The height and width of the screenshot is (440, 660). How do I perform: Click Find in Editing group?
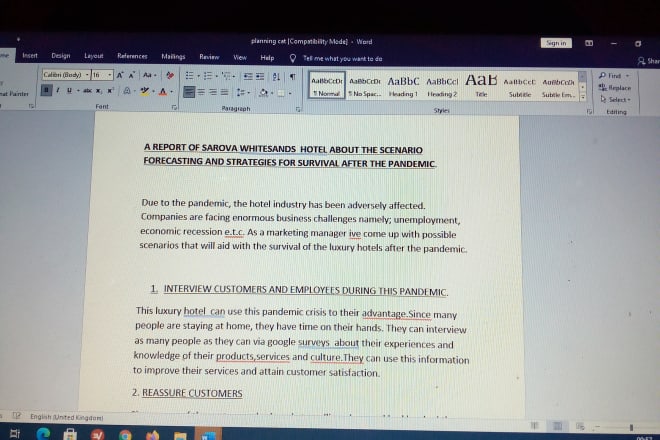click(x=614, y=76)
